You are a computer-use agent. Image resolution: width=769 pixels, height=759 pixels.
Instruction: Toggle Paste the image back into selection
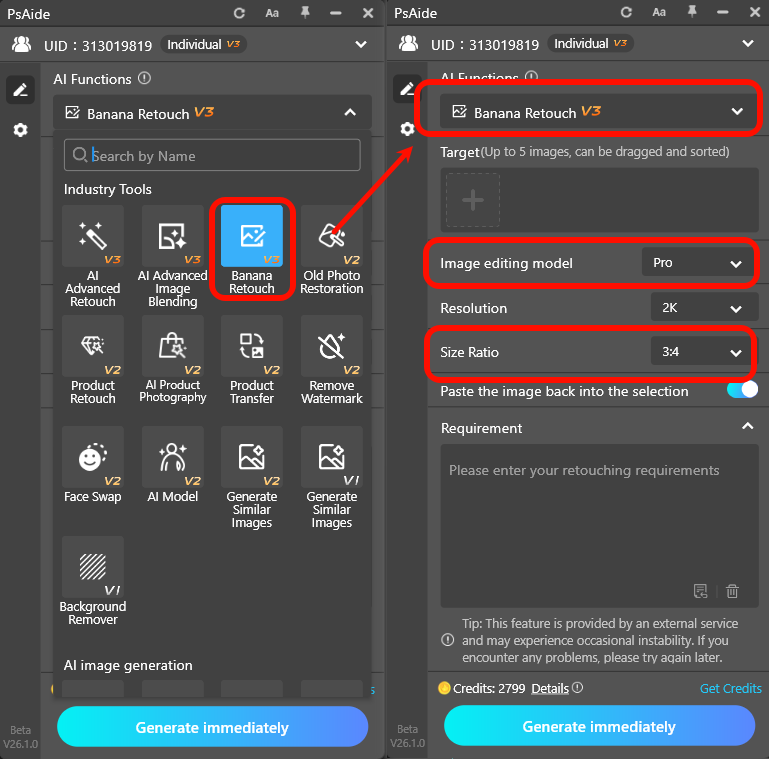click(742, 390)
